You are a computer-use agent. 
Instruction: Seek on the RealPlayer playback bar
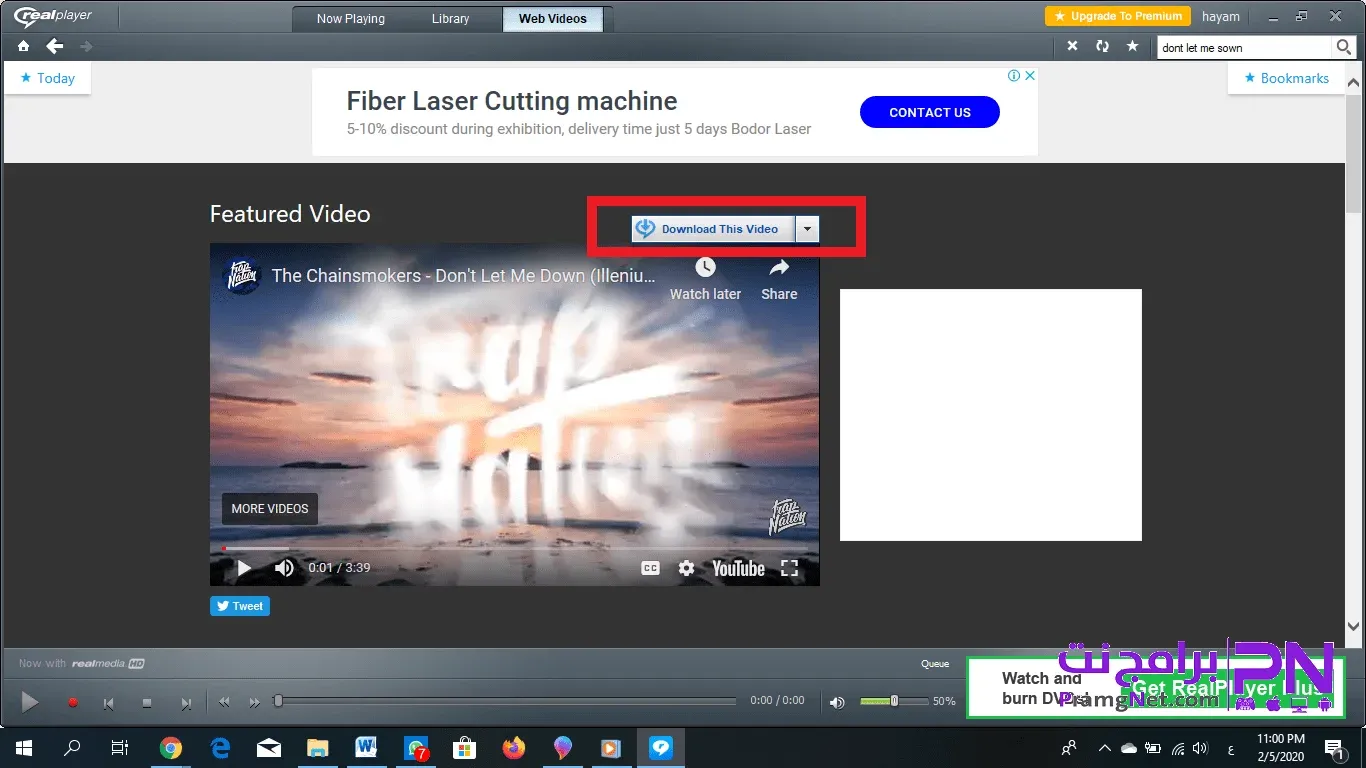[x=506, y=701]
